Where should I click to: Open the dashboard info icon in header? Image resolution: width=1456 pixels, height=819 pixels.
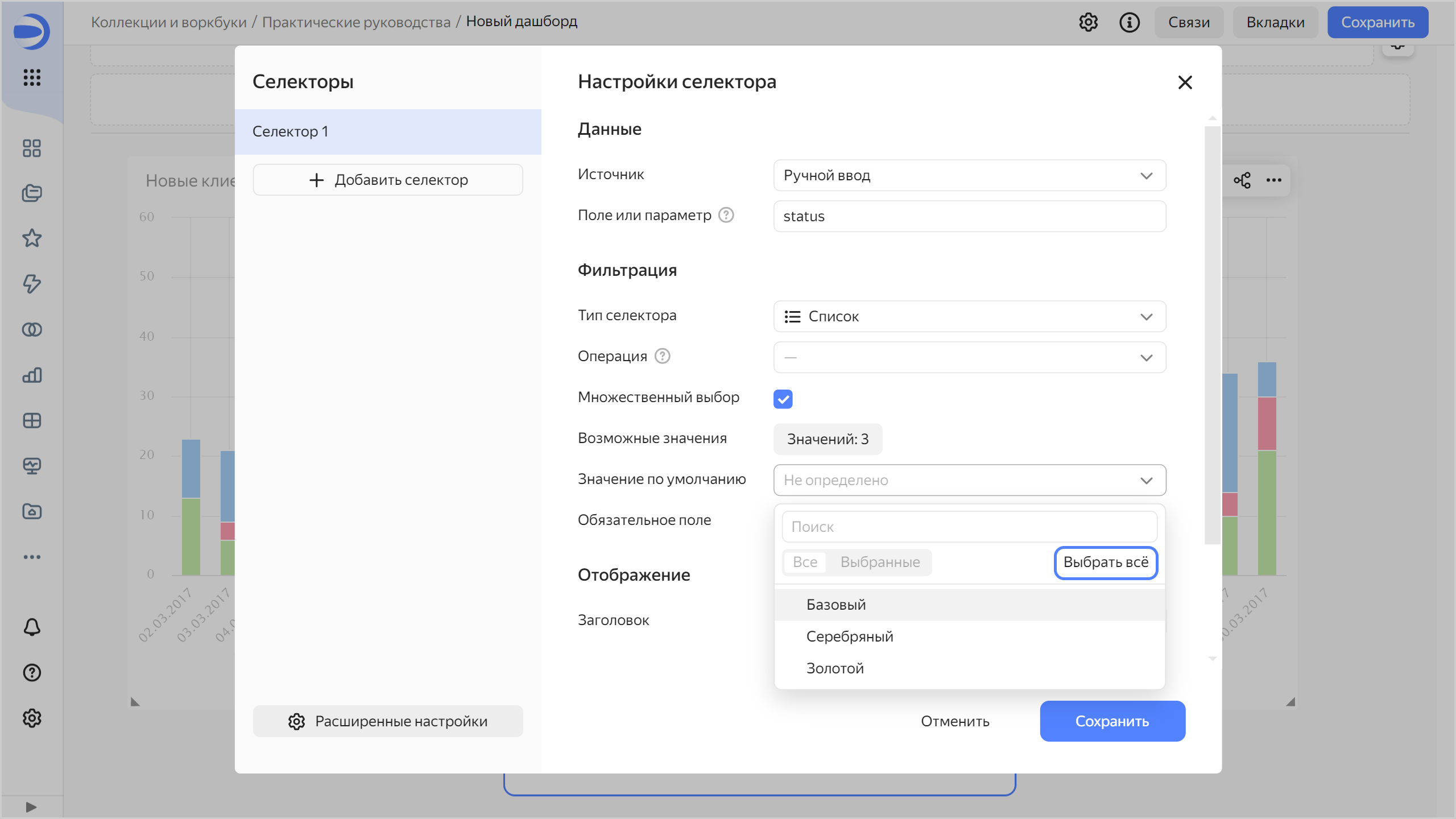tap(1129, 22)
